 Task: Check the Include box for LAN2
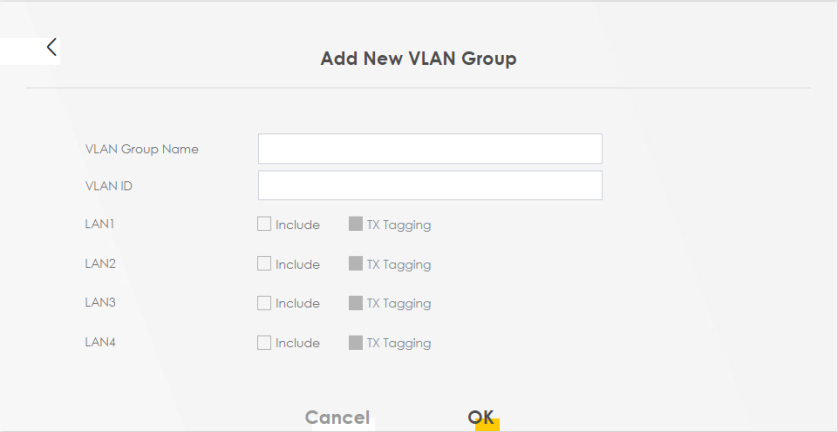click(264, 264)
